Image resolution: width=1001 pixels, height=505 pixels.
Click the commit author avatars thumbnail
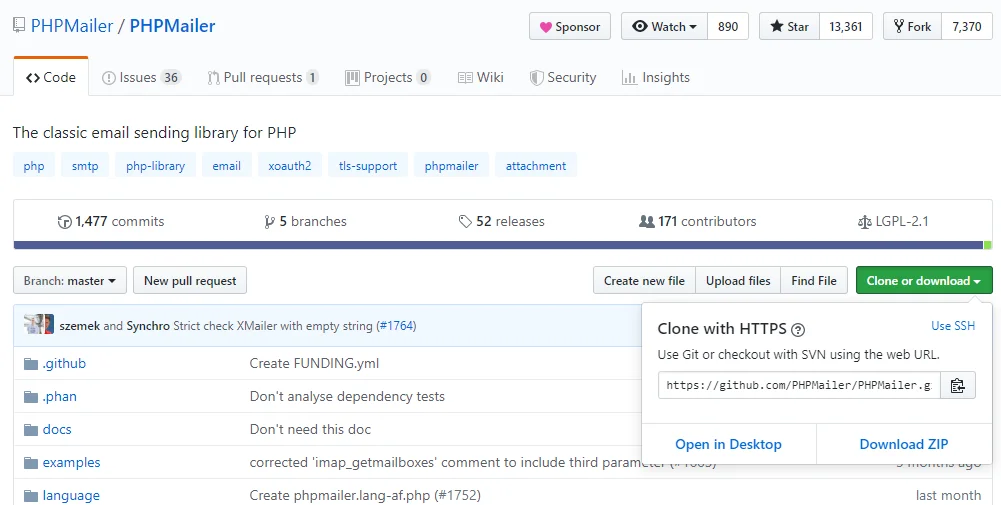click(39, 324)
